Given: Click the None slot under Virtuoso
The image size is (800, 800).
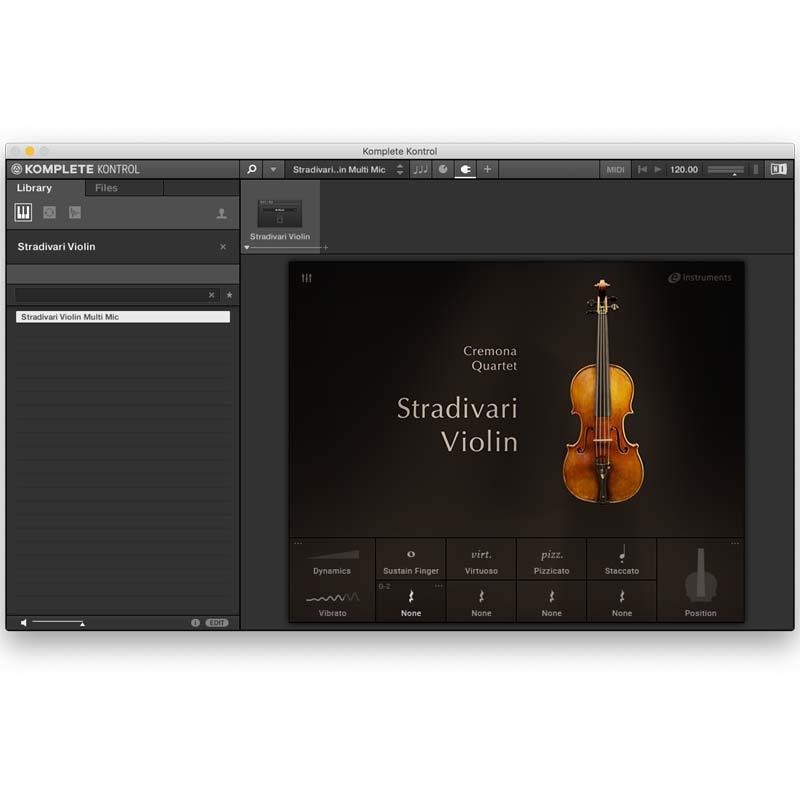Looking at the screenshot, I should pos(481,602).
